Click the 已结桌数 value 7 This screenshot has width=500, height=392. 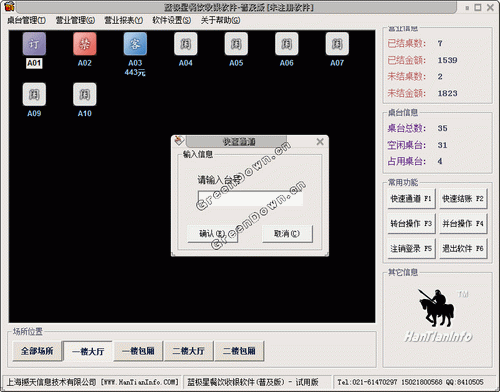click(440, 43)
